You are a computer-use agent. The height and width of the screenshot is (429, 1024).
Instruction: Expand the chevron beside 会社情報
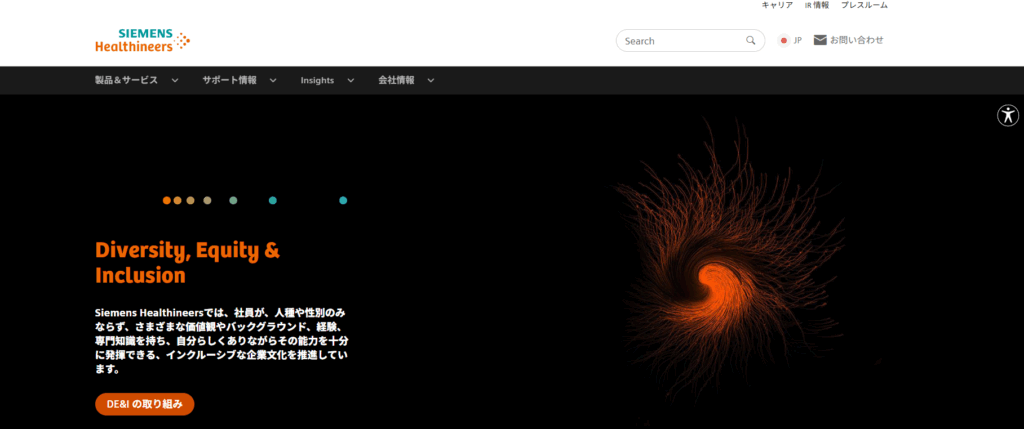(431, 80)
